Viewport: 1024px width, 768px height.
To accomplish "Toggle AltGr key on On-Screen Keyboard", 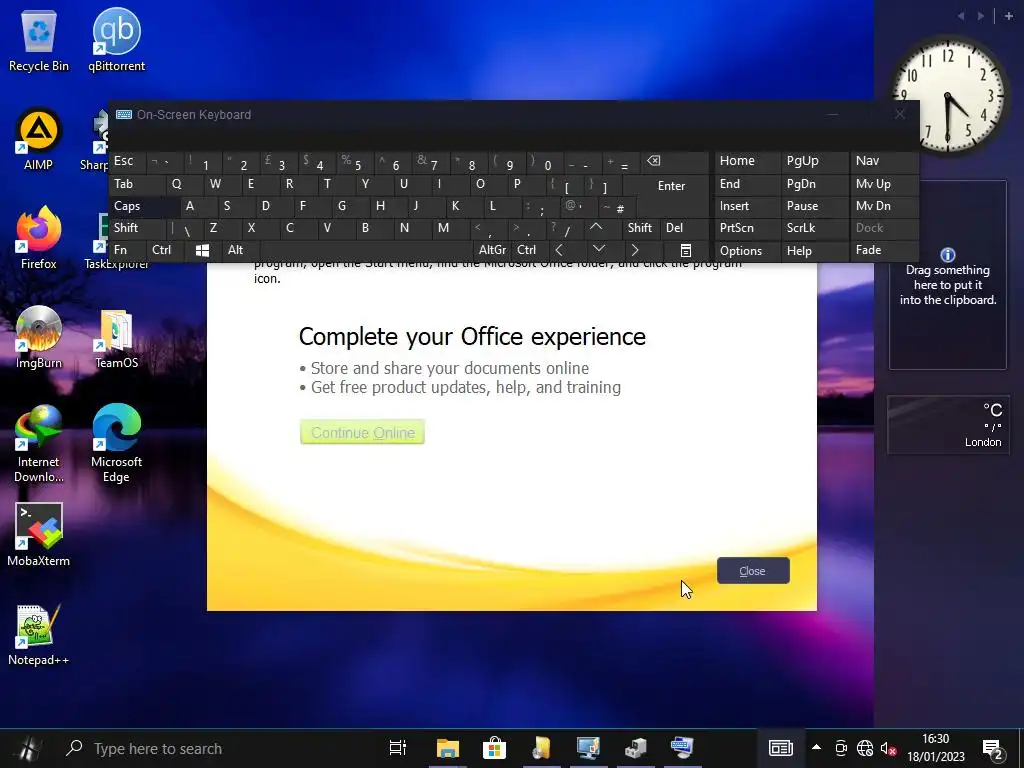I will point(492,250).
